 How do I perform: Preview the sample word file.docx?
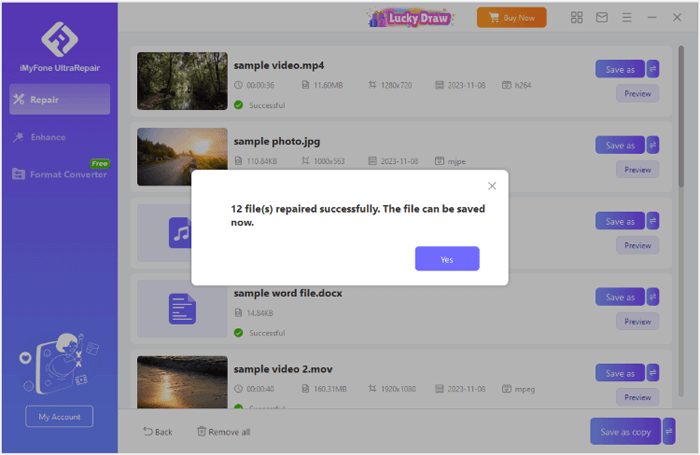click(x=637, y=321)
